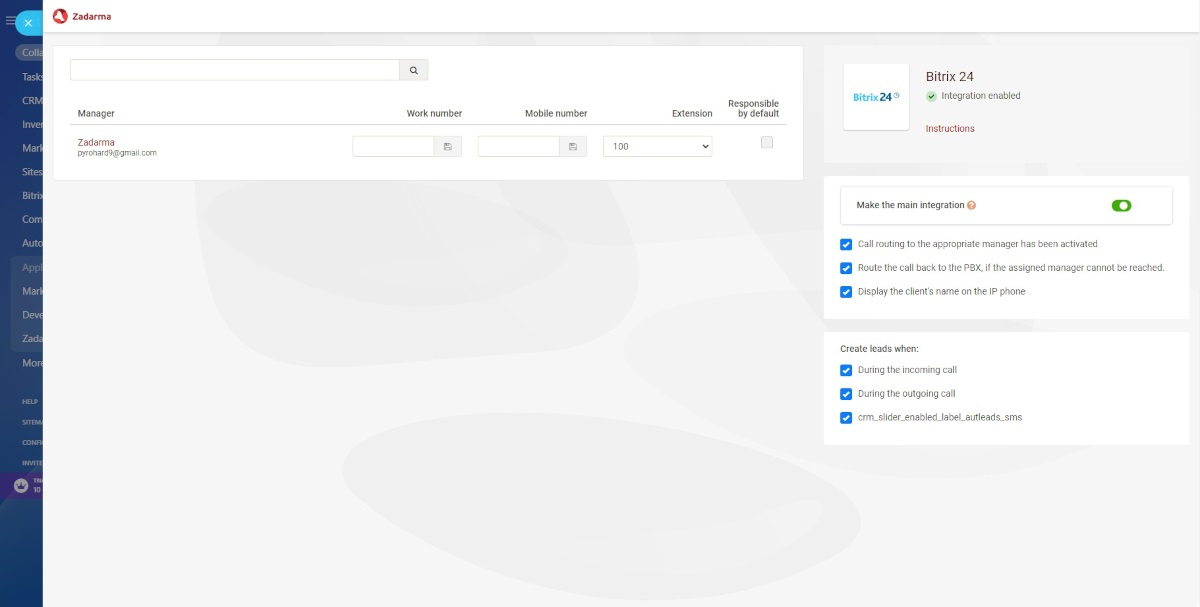Click the green Integration enabled check icon
This screenshot has width=1200, height=607.
[x=931, y=96]
